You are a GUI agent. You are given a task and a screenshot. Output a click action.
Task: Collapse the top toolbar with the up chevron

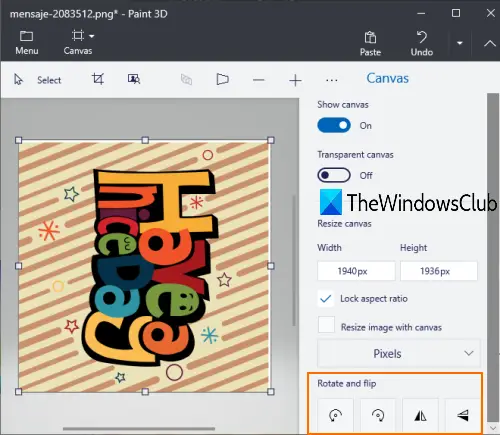coord(490,44)
